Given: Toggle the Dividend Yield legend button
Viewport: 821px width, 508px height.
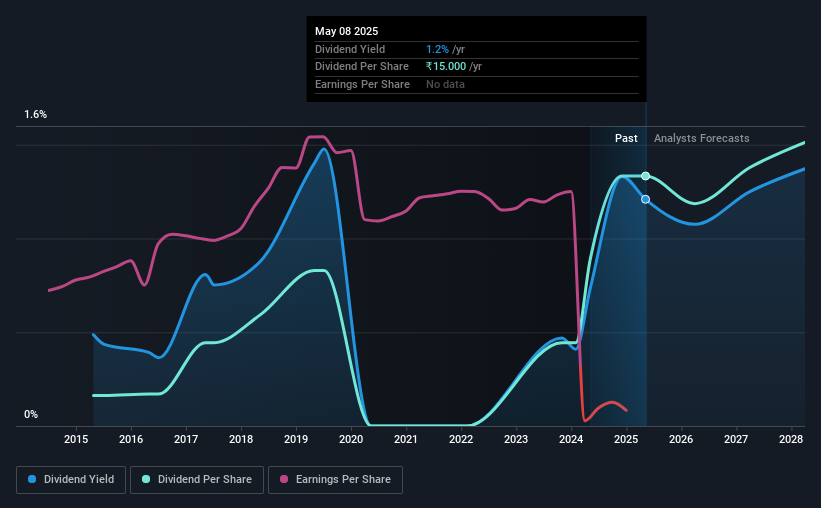Looking at the screenshot, I should tap(71, 480).
